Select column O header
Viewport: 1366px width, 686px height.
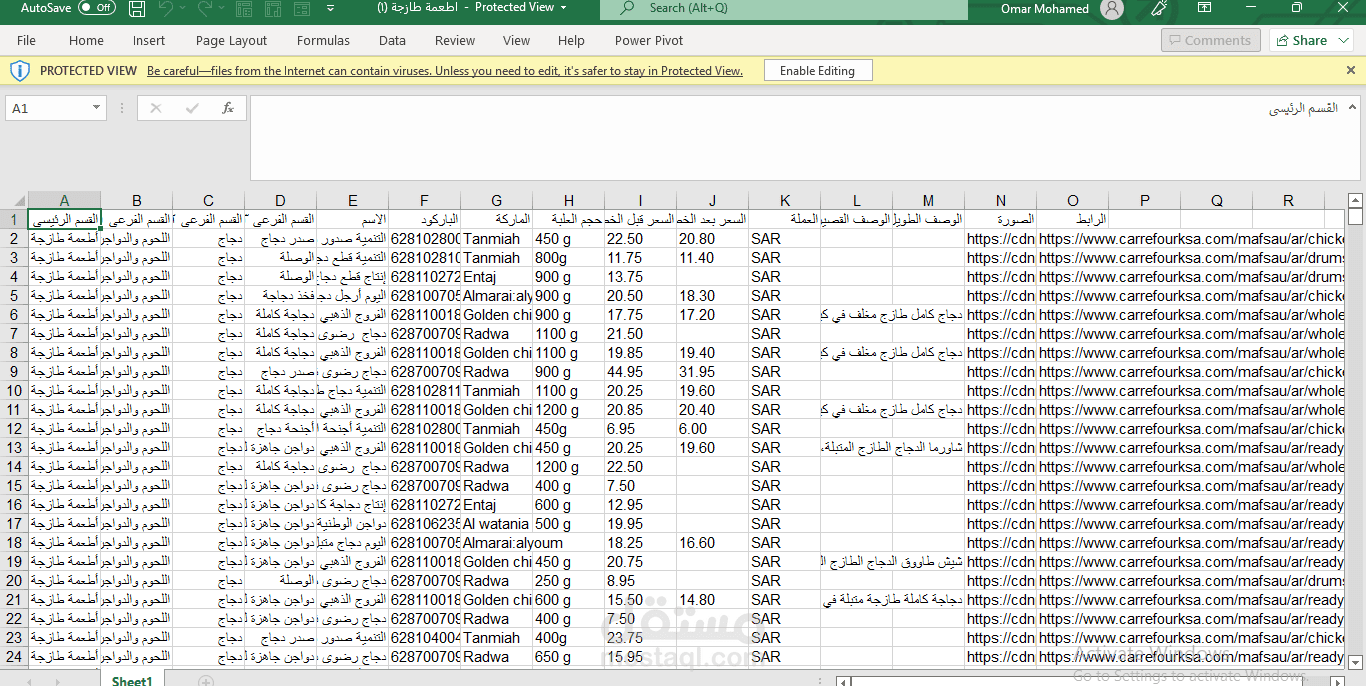1072,201
